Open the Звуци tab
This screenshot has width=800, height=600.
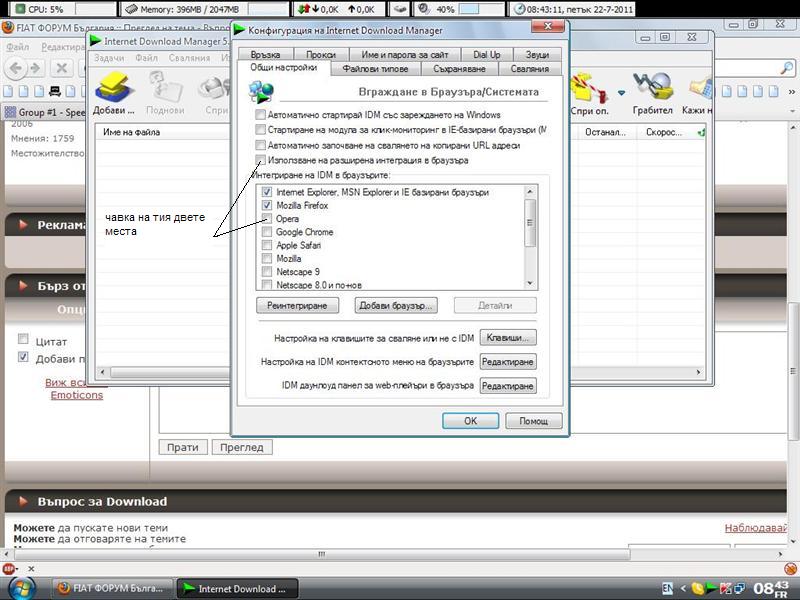pyautogui.click(x=537, y=55)
